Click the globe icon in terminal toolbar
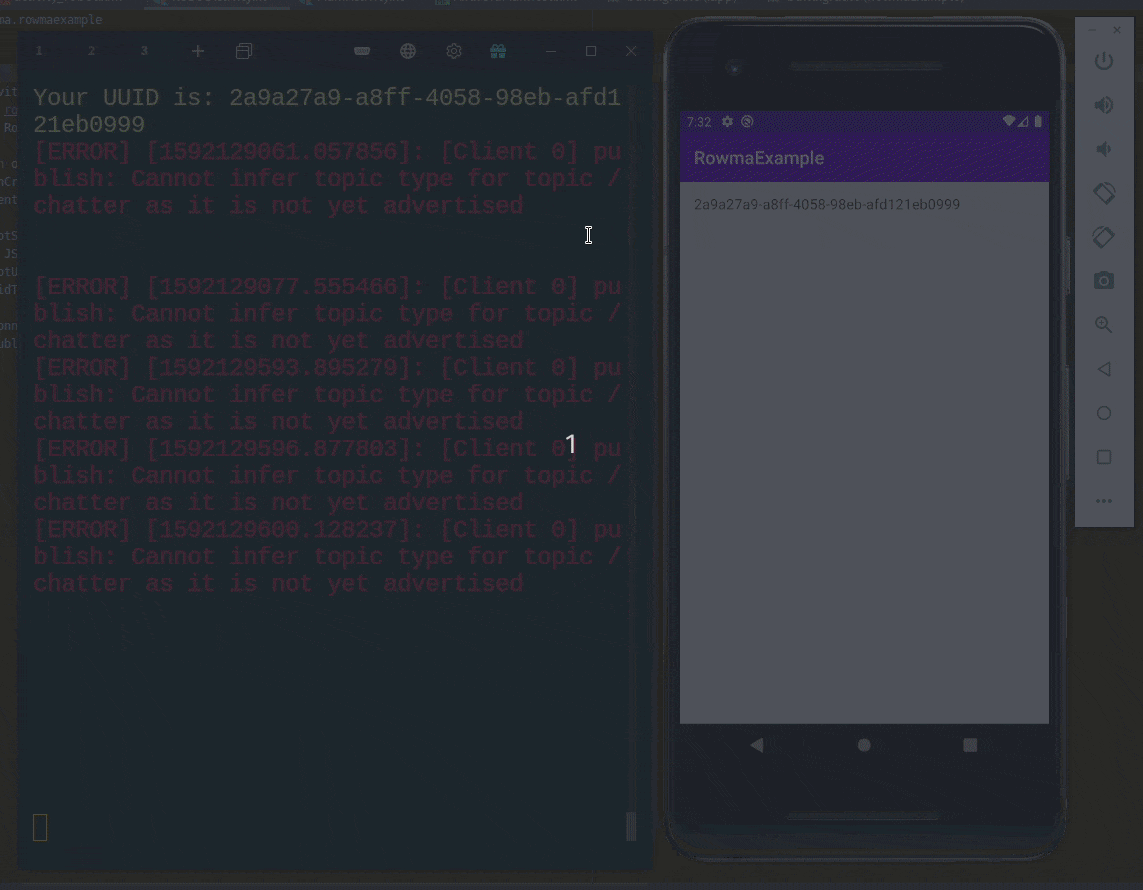1143x890 pixels. 408,51
